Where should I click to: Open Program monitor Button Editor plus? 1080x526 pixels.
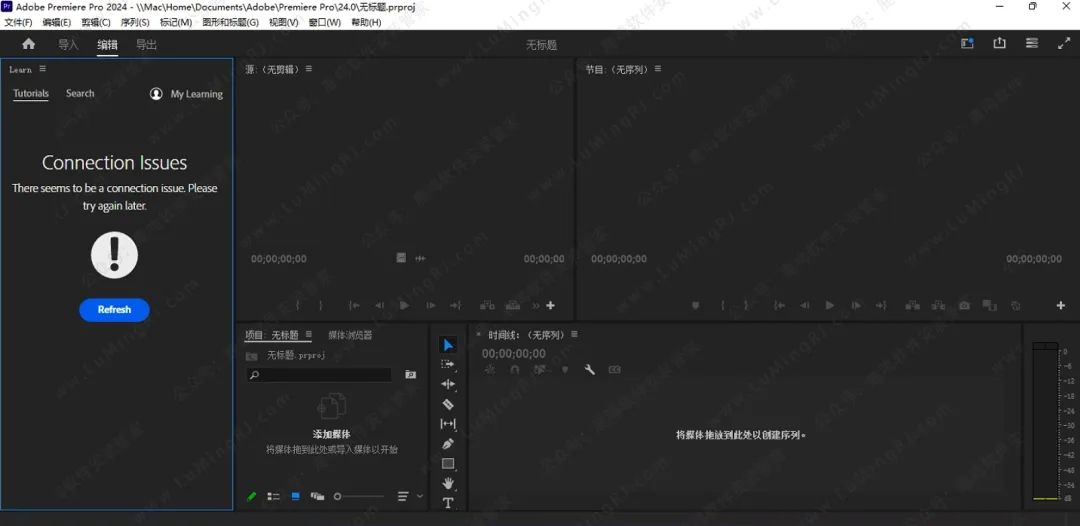[x=1061, y=305]
